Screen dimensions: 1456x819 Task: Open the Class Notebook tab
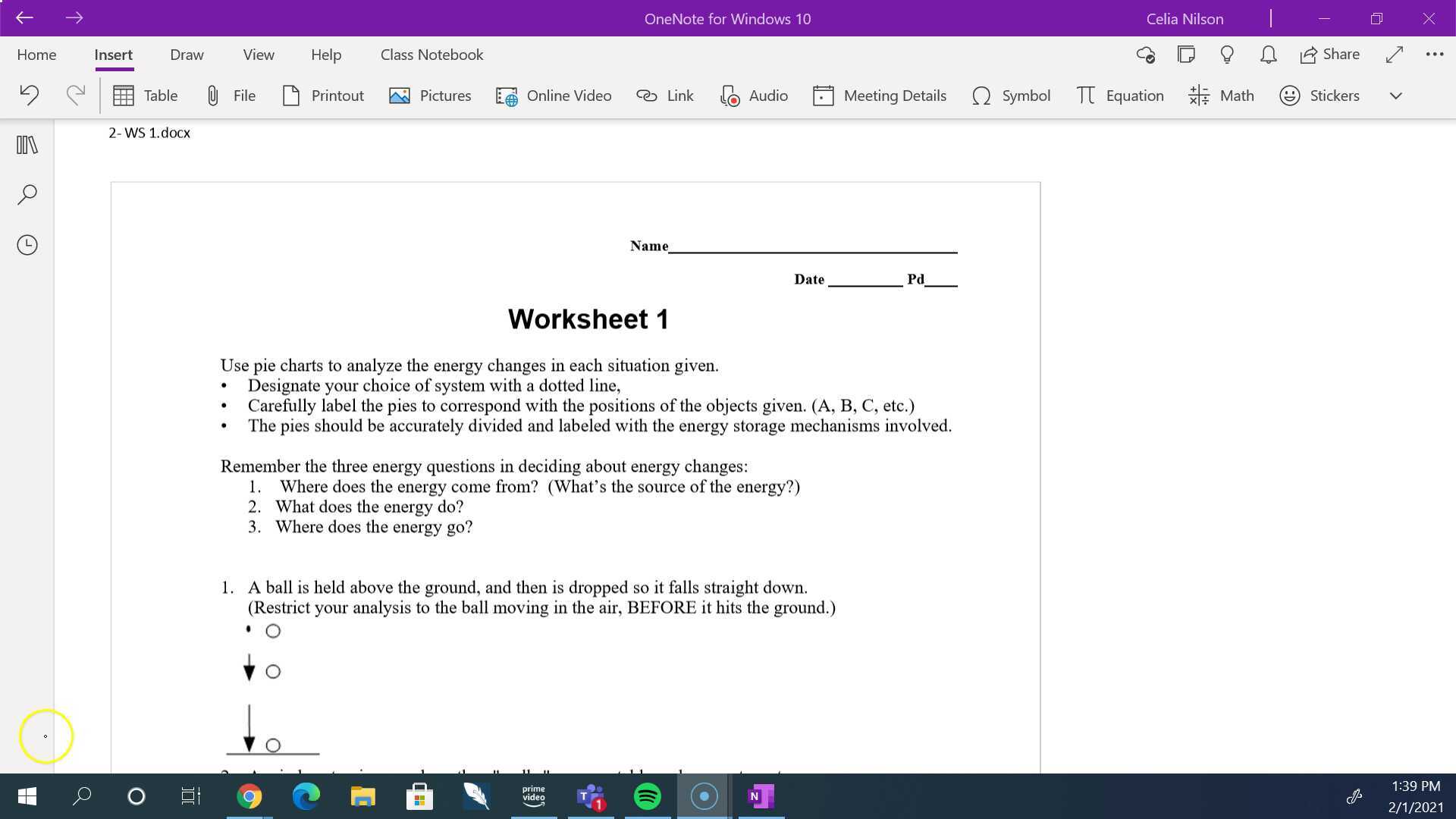tap(431, 55)
